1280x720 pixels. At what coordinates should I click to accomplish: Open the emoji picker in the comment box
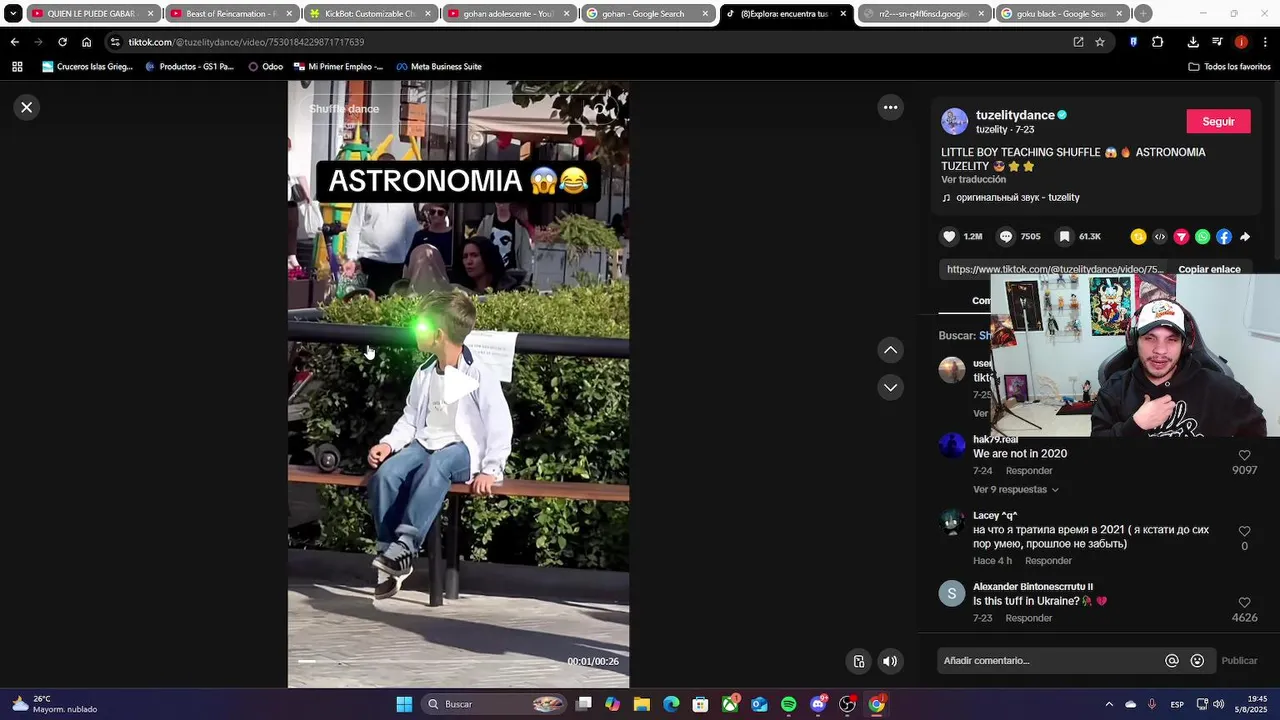point(1197,661)
